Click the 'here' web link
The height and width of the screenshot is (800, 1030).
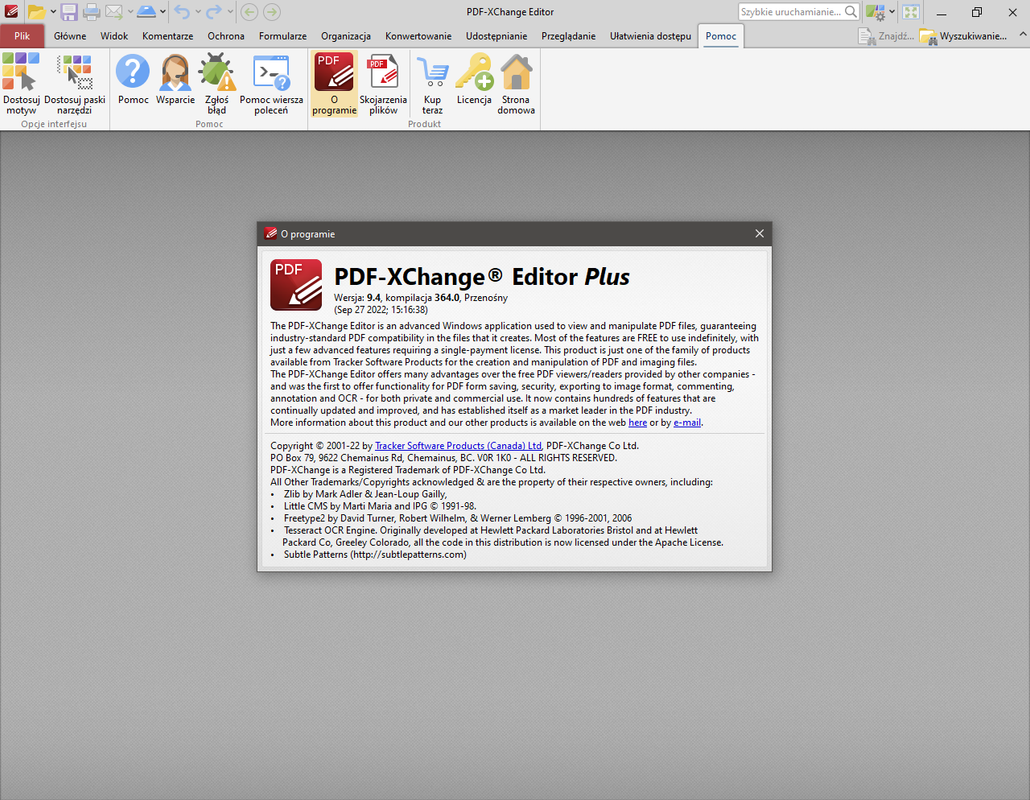click(x=637, y=422)
